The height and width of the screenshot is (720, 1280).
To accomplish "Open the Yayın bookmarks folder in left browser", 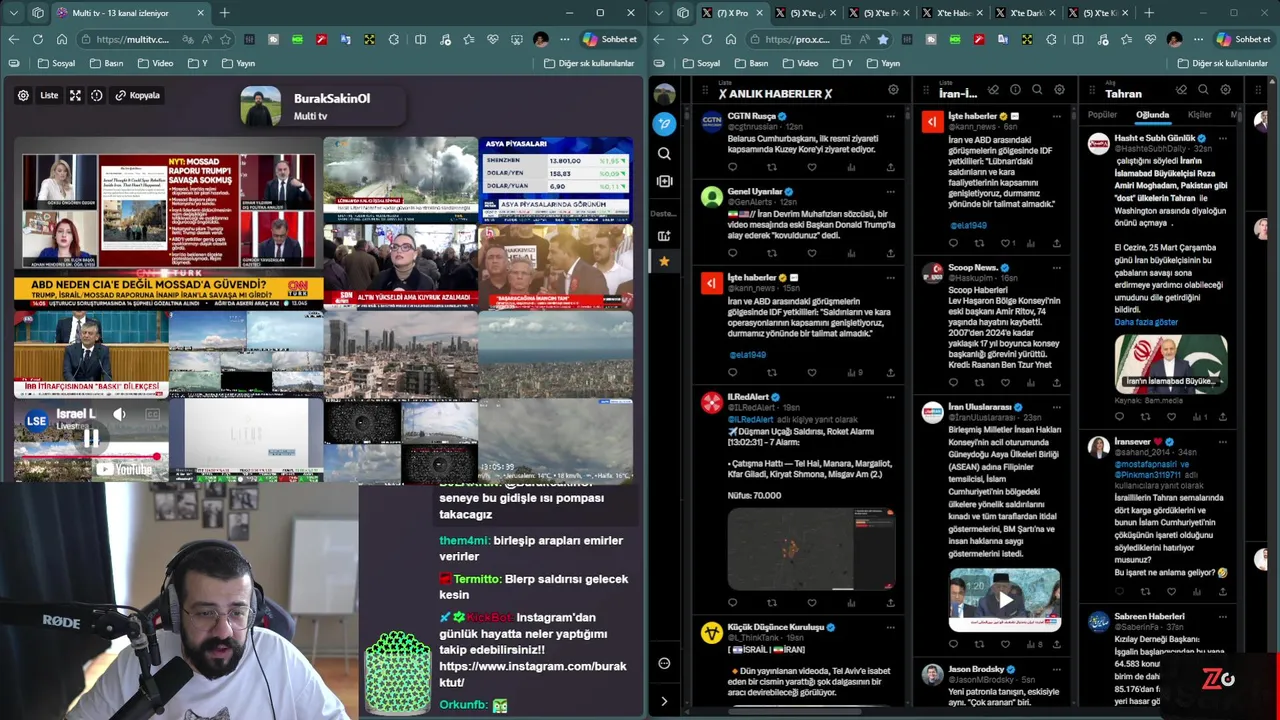I will point(238,63).
